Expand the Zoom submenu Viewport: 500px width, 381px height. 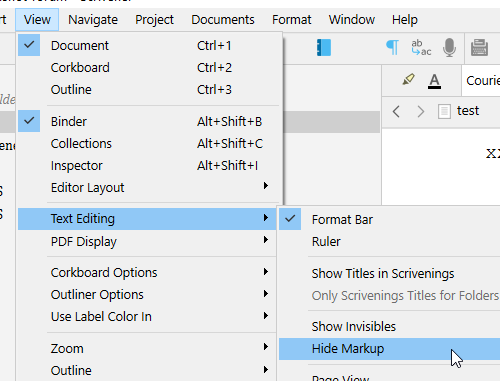[x=147, y=348]
